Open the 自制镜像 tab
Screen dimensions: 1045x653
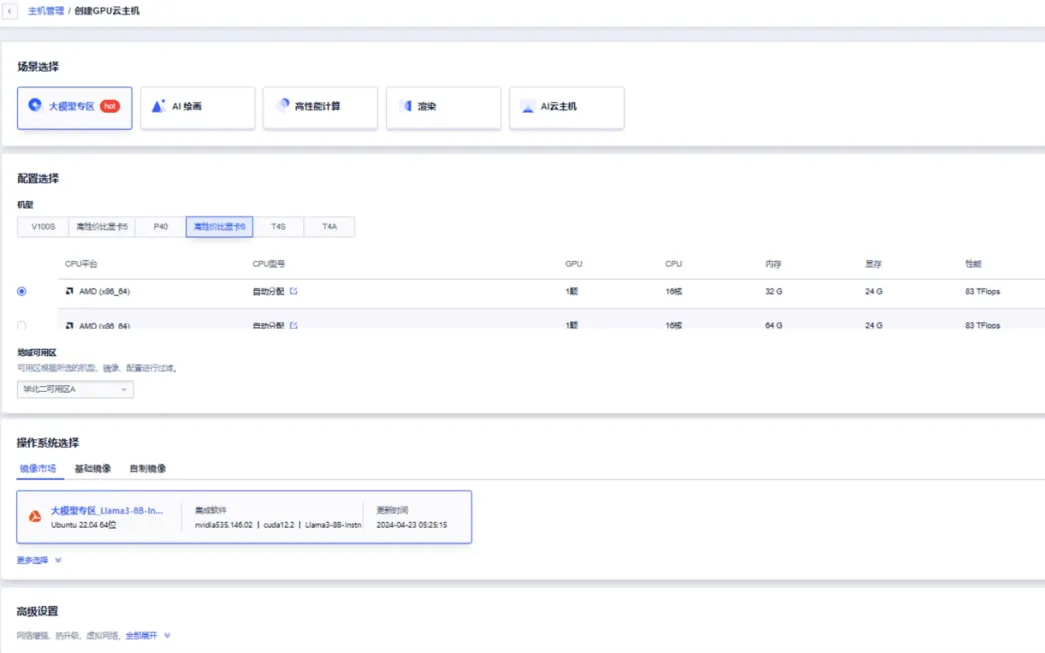pos(147,468)
